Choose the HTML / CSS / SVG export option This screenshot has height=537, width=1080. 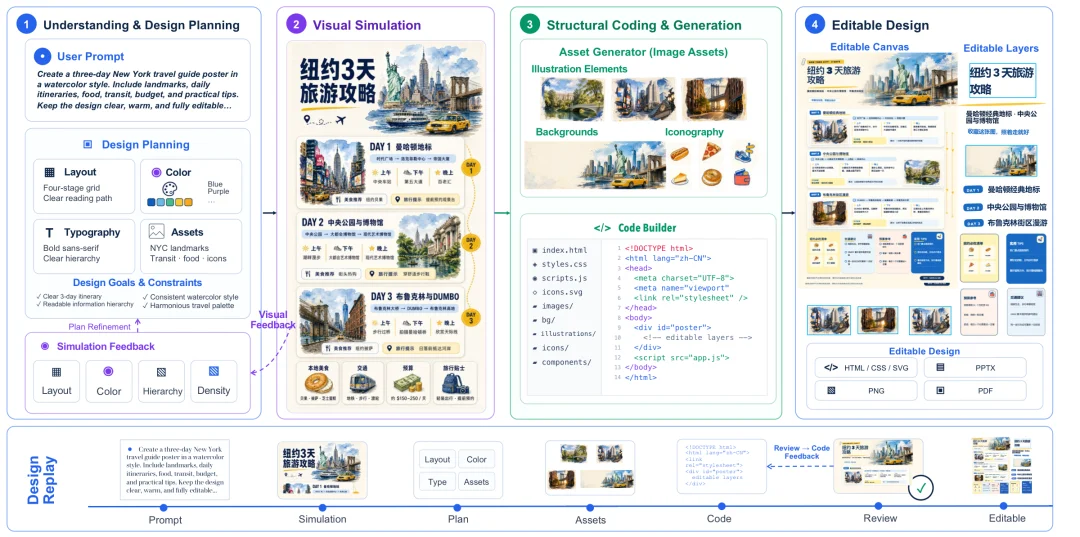coord(866,368)
